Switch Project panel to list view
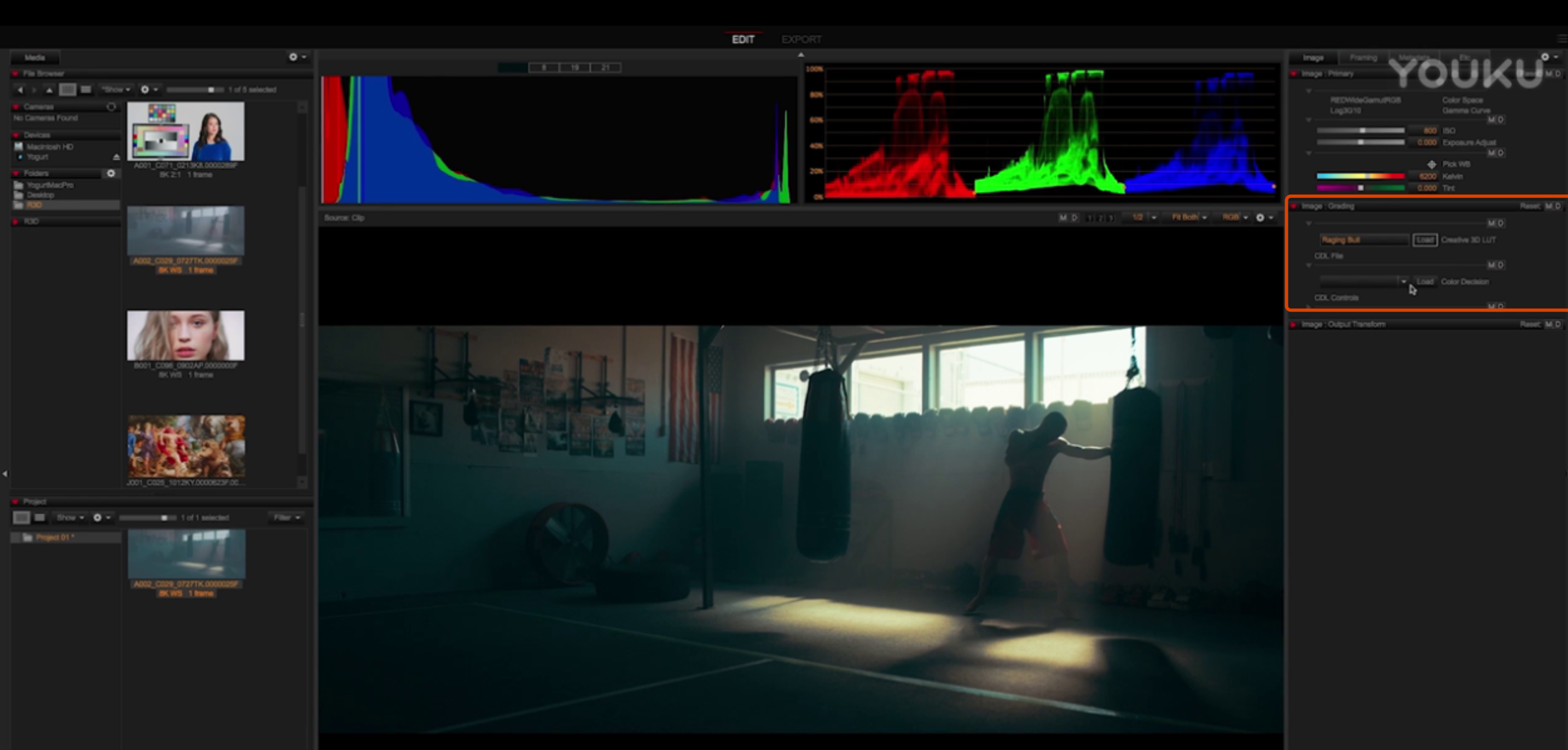 (x=39, y=517)
